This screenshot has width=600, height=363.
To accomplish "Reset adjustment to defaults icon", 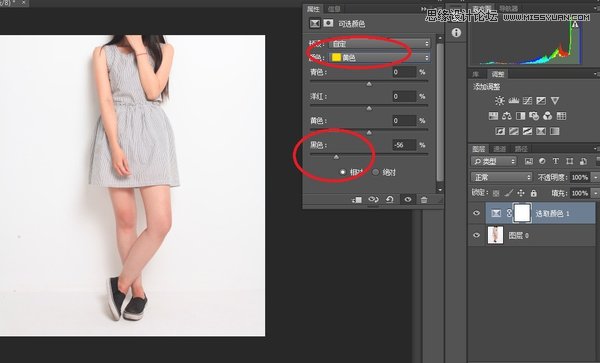I will pyautogui.click(x=390, y=200).
